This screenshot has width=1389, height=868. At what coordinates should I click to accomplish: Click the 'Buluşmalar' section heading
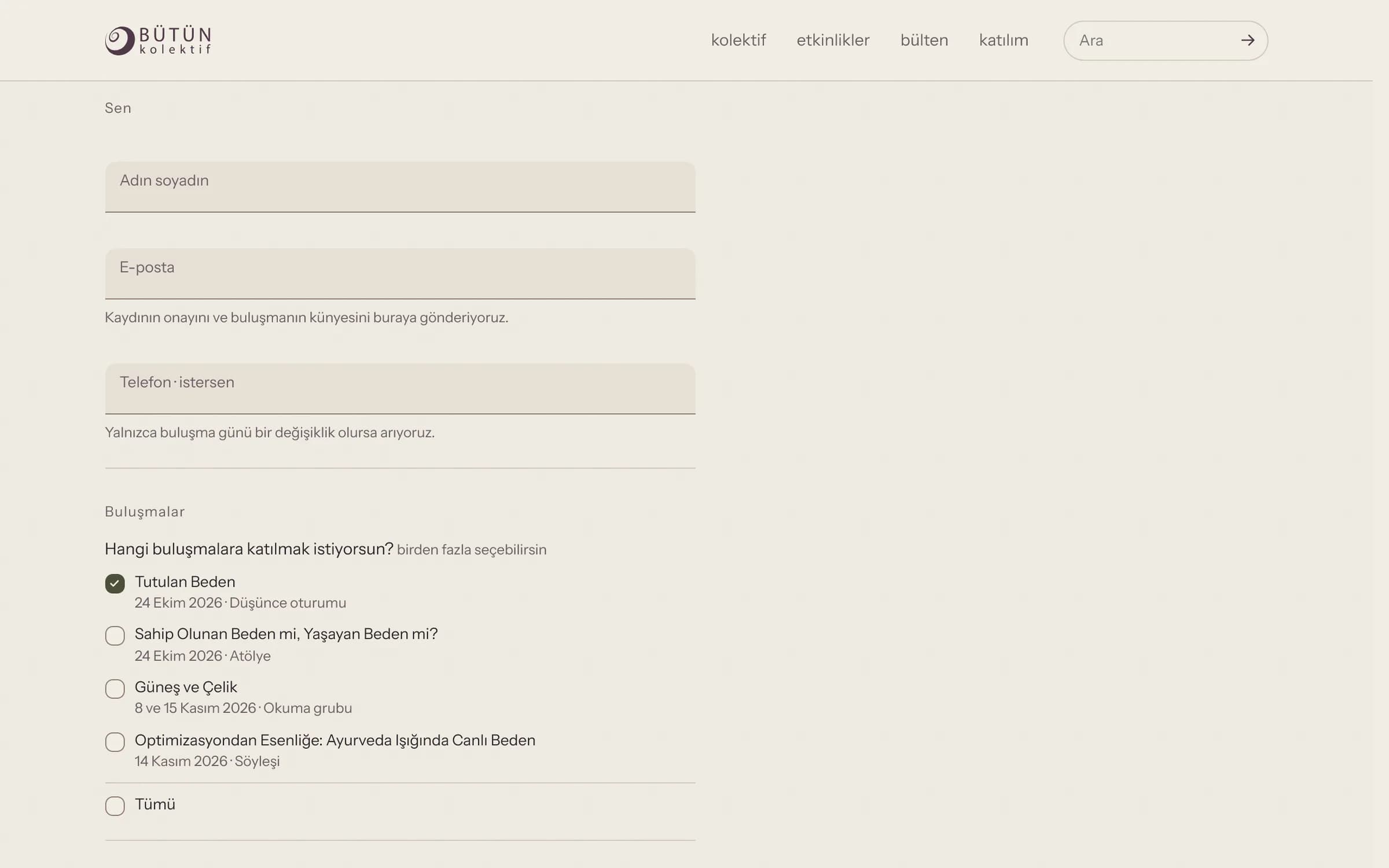point(145,512)
